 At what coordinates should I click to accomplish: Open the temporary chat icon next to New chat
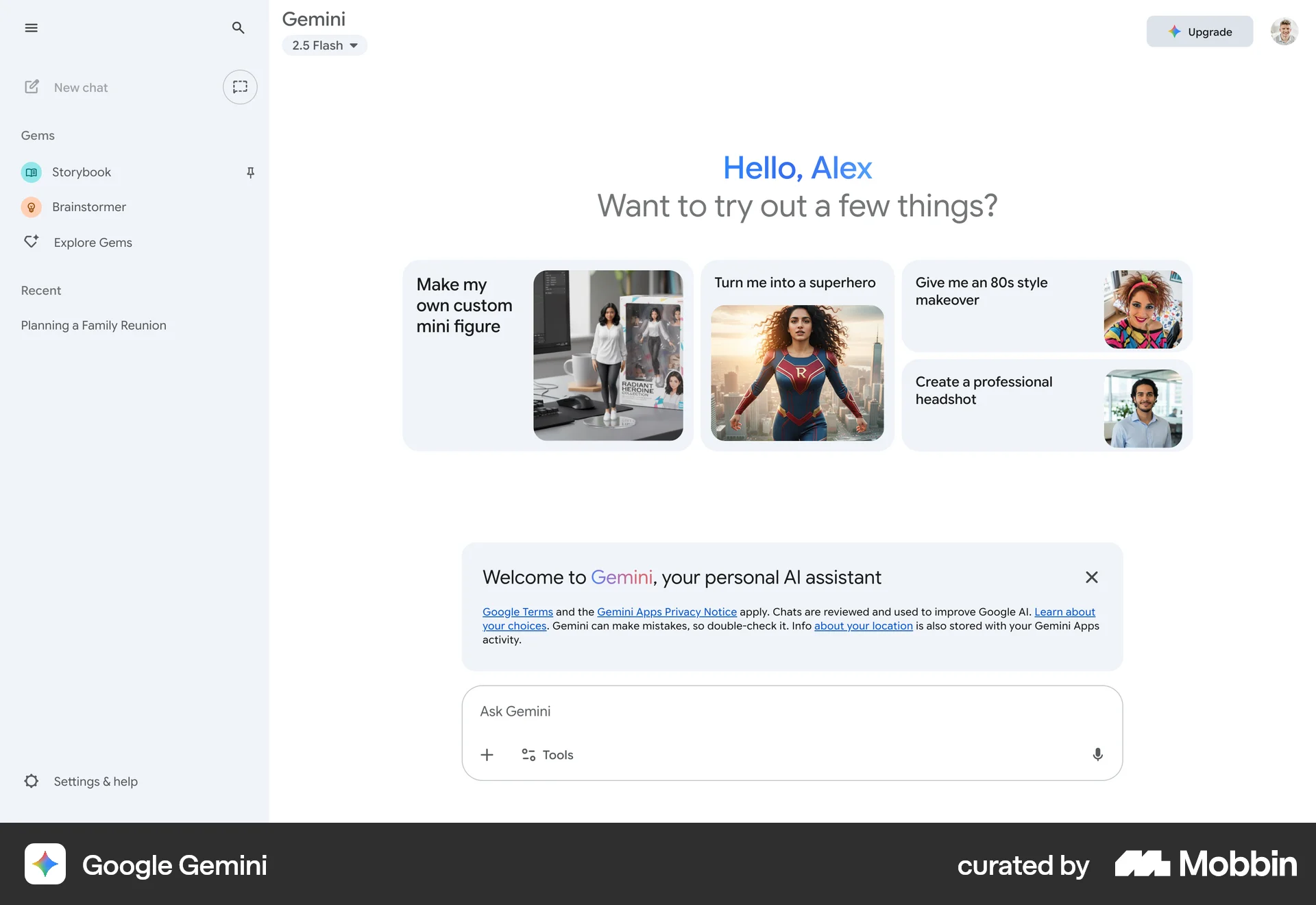click(x=240, y=87)
